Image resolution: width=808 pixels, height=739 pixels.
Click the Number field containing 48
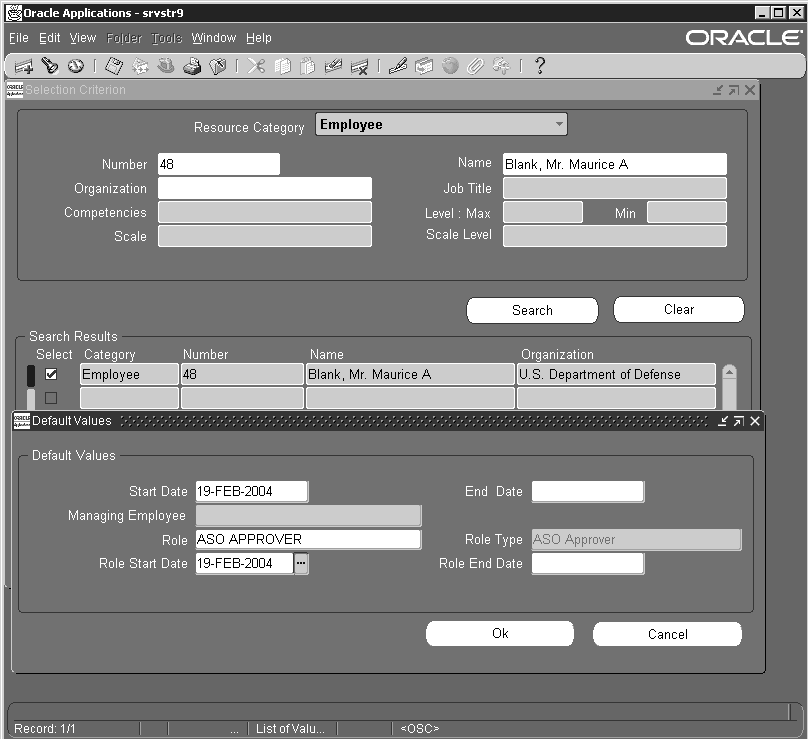[219, 164]
